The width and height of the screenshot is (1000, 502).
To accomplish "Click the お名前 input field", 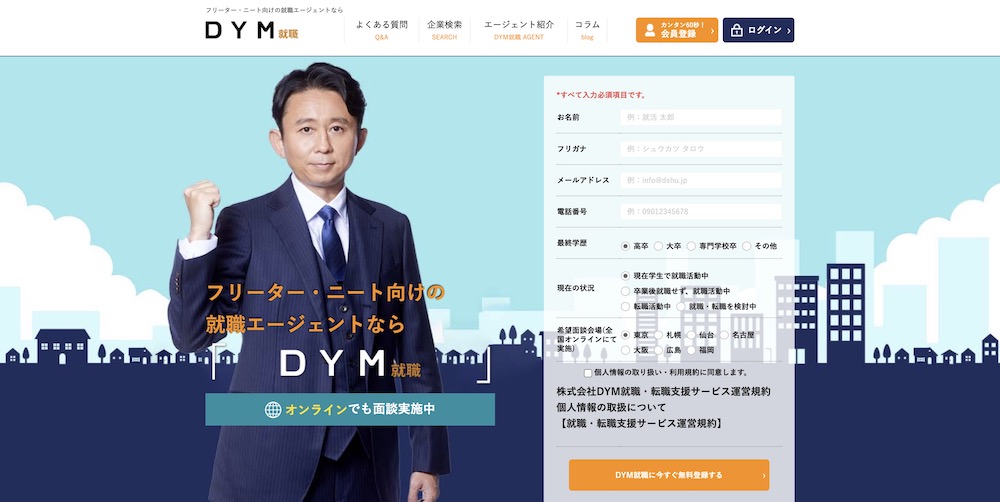I will click(x=701, y=117).
